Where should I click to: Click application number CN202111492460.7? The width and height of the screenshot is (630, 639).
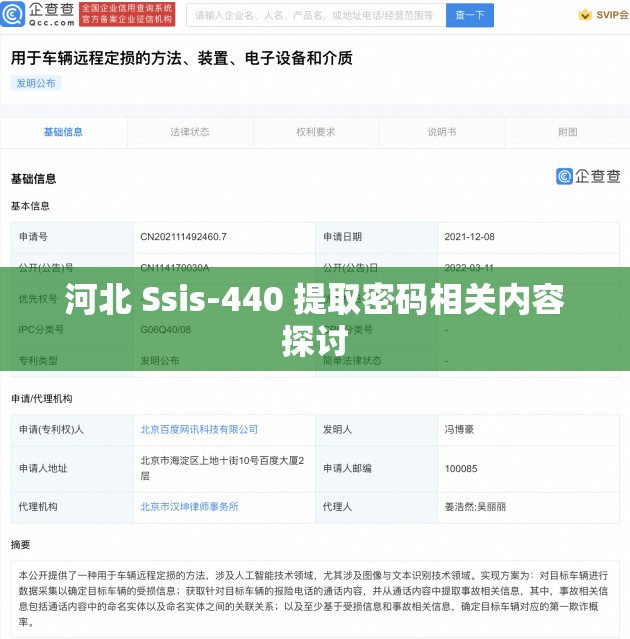183,237
